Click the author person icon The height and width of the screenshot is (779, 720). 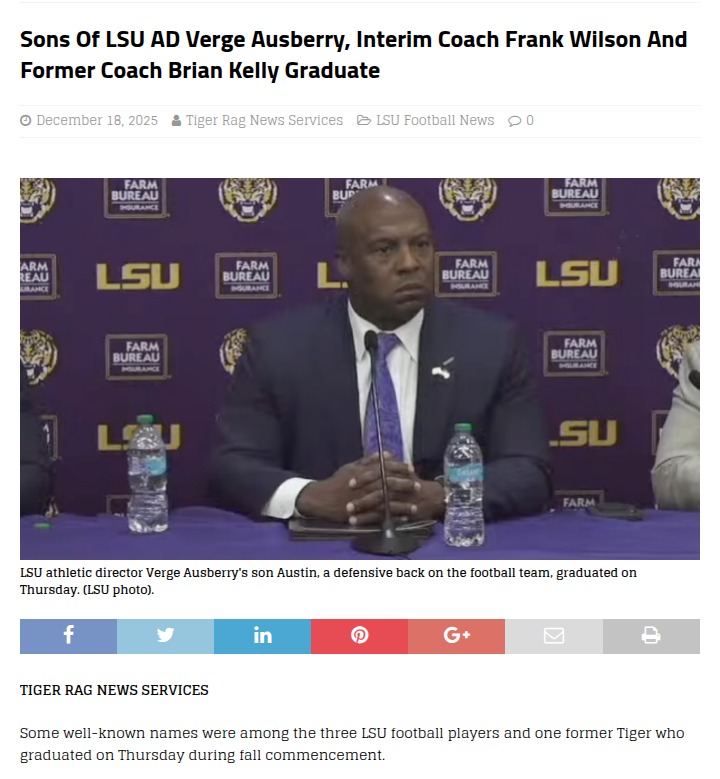[176, 121]
